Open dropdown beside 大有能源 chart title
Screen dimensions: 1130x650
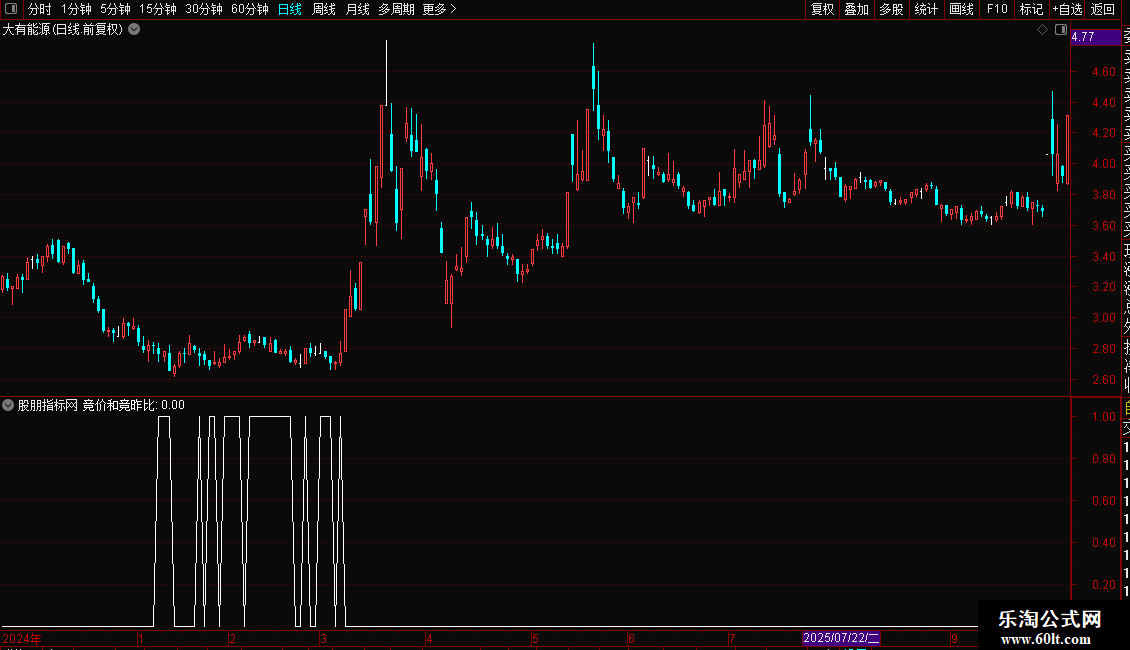134,30
